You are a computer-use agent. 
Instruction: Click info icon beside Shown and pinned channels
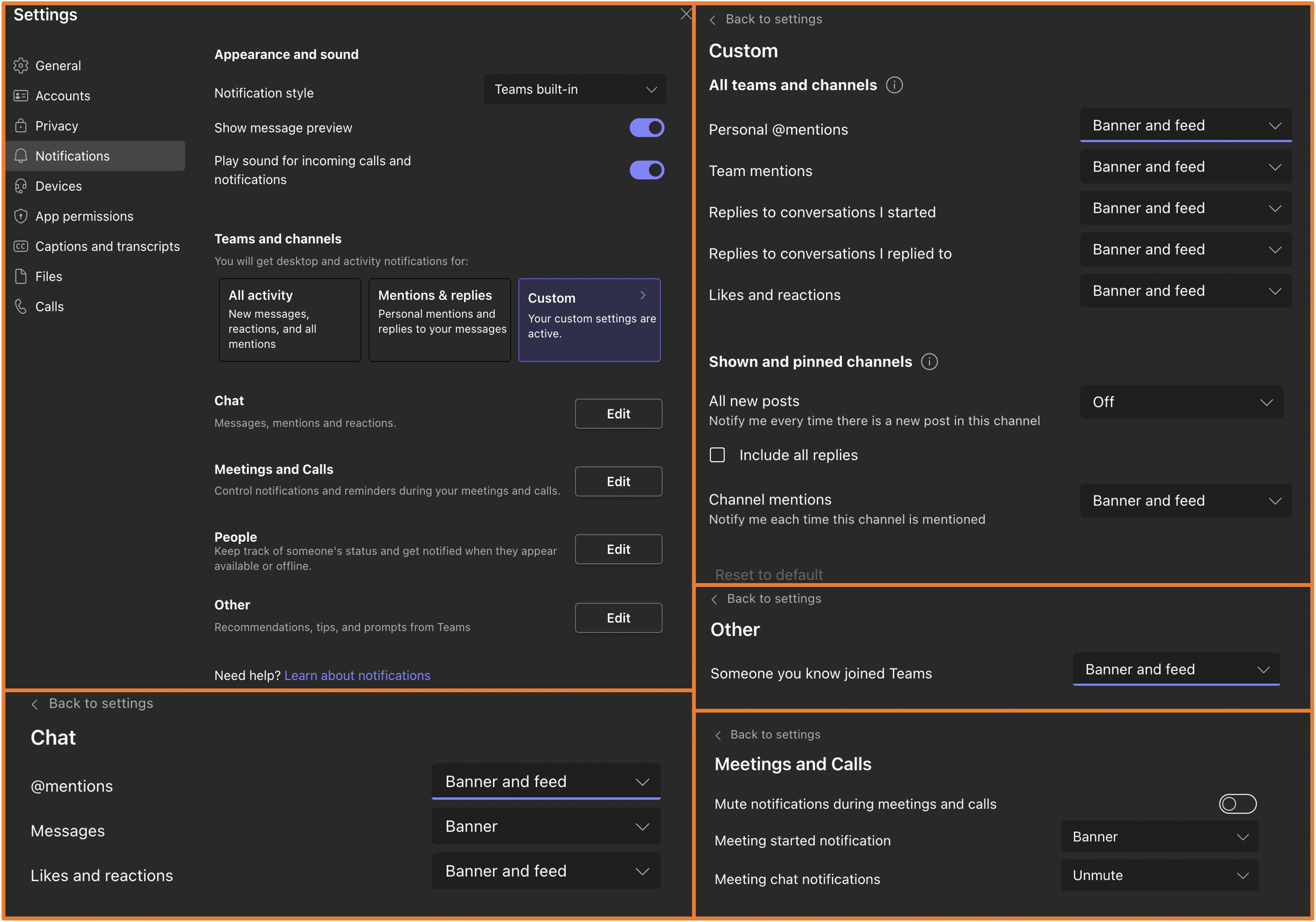[929, 362]
